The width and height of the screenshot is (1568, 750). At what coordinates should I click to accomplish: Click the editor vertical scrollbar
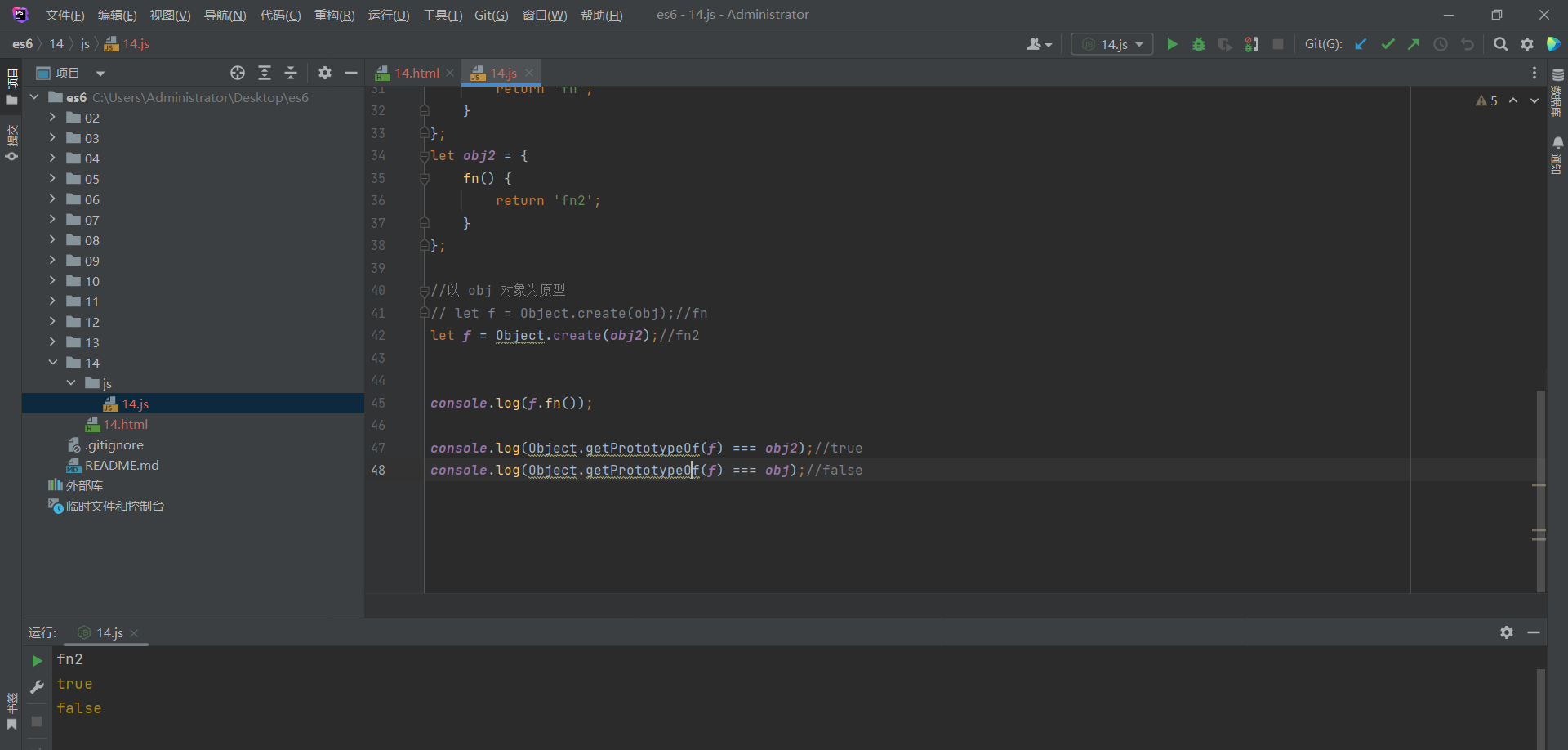coord(1540,490)
